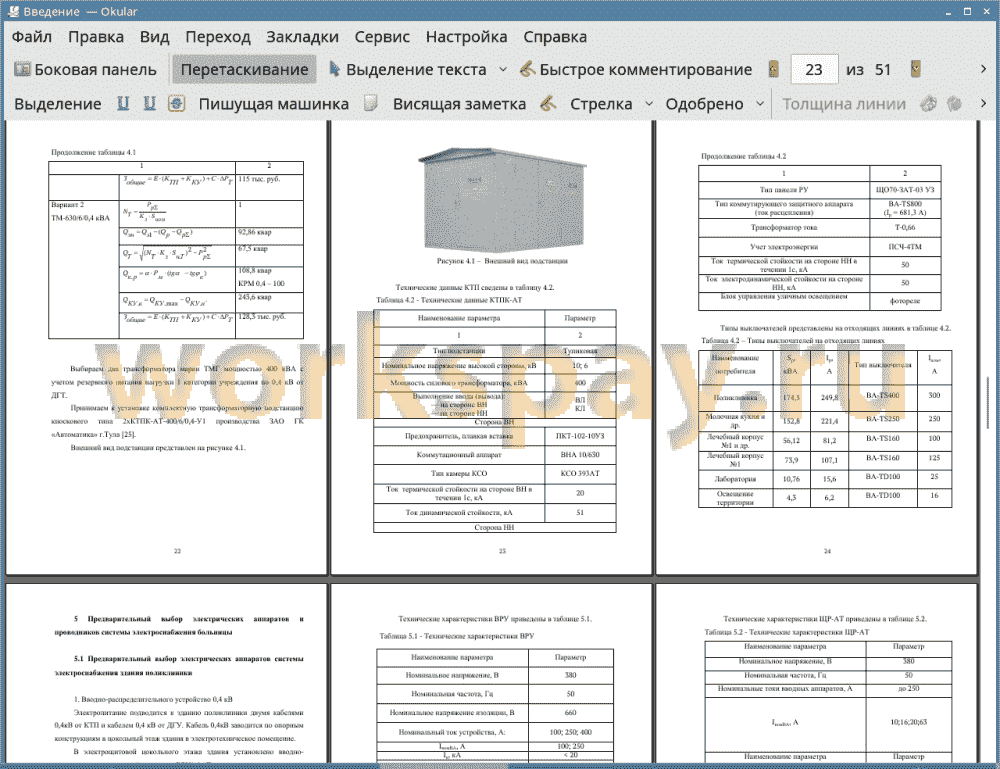This screenshot has width=1000, height=769.
Task: Select the stamp-style annotation icon
Action: [177, 103]
